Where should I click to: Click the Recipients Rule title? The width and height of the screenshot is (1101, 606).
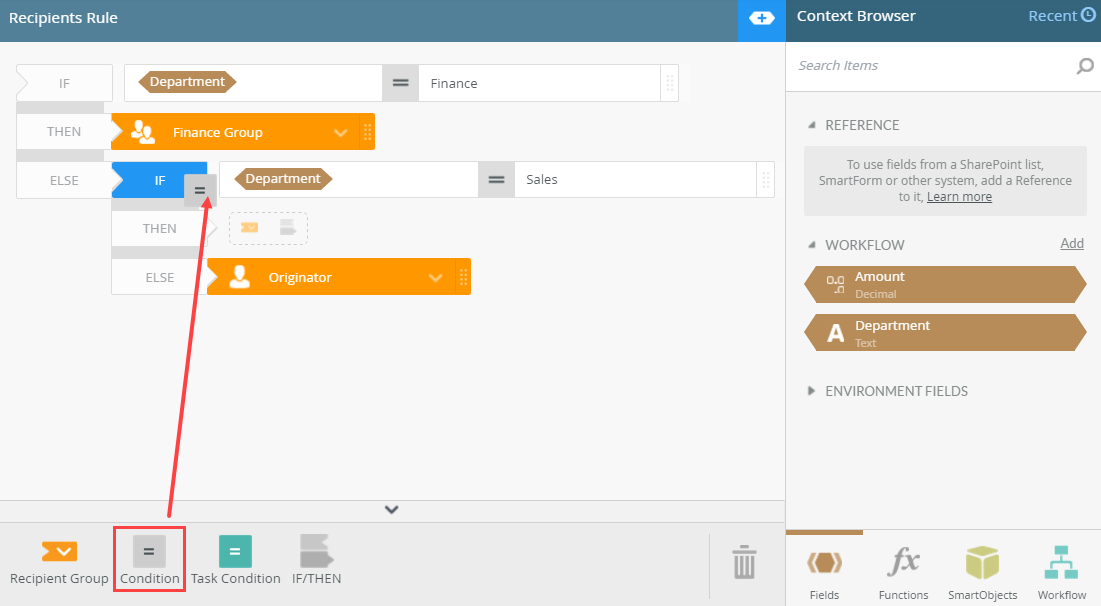(63, 18)
